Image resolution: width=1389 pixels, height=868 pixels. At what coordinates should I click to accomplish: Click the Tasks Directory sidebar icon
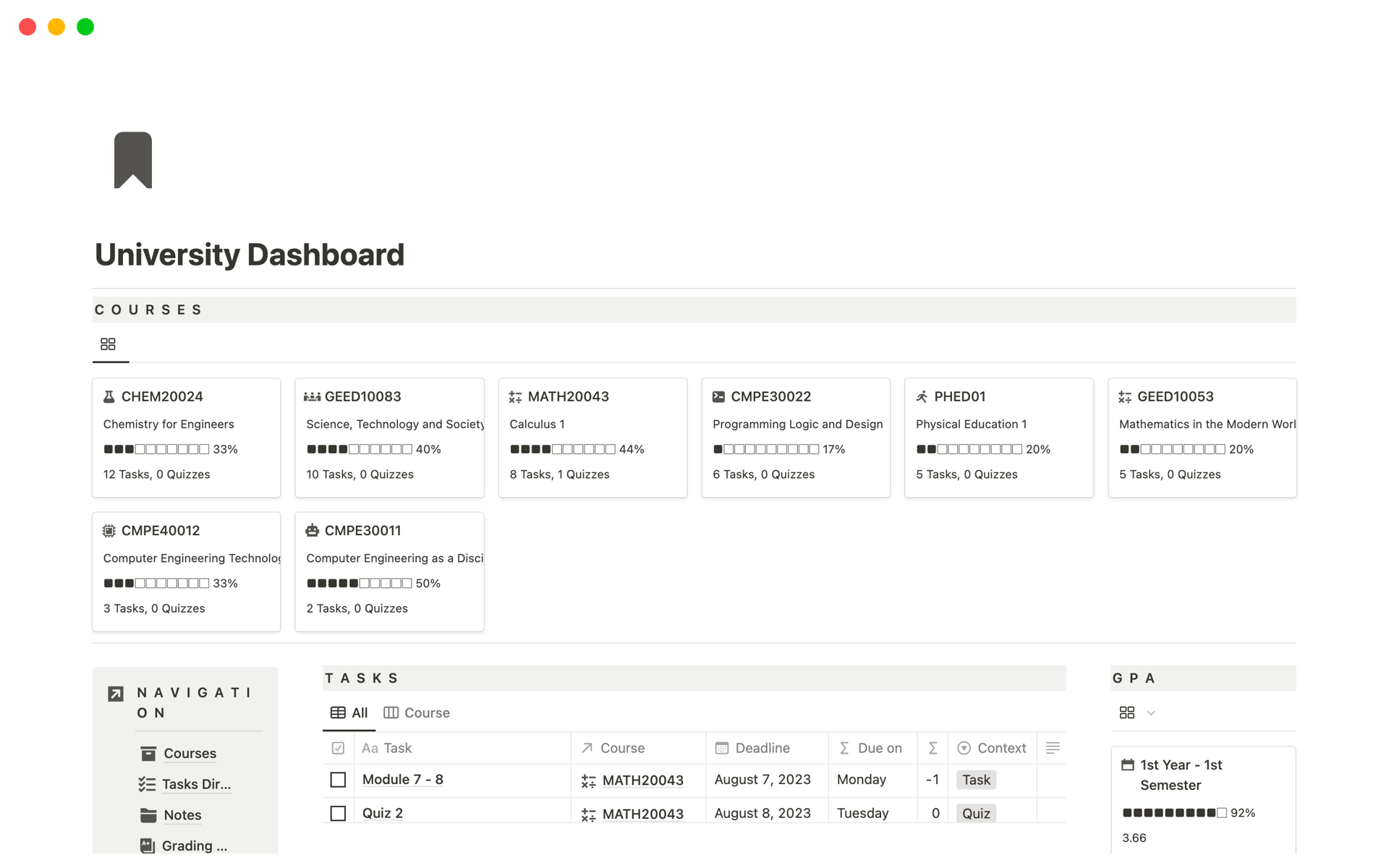click(148, 783)
